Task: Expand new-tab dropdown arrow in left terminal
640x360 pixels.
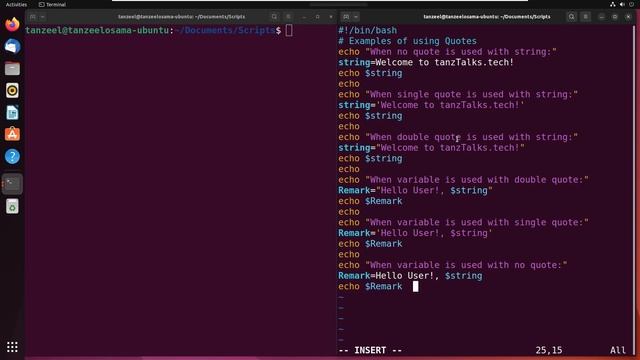Action: (x=42, y=17)
